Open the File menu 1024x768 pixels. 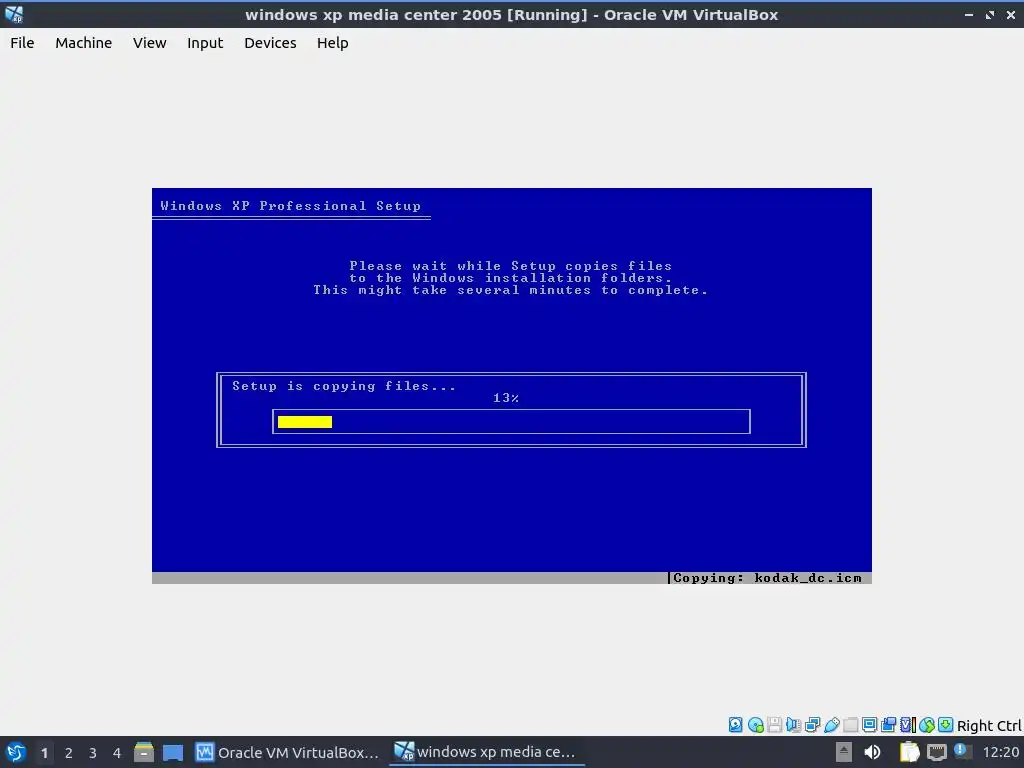point(22,43)
